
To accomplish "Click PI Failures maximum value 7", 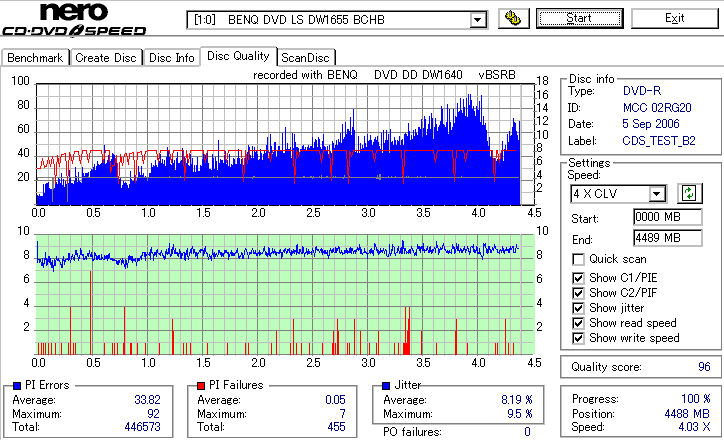I will click(342, 413).
